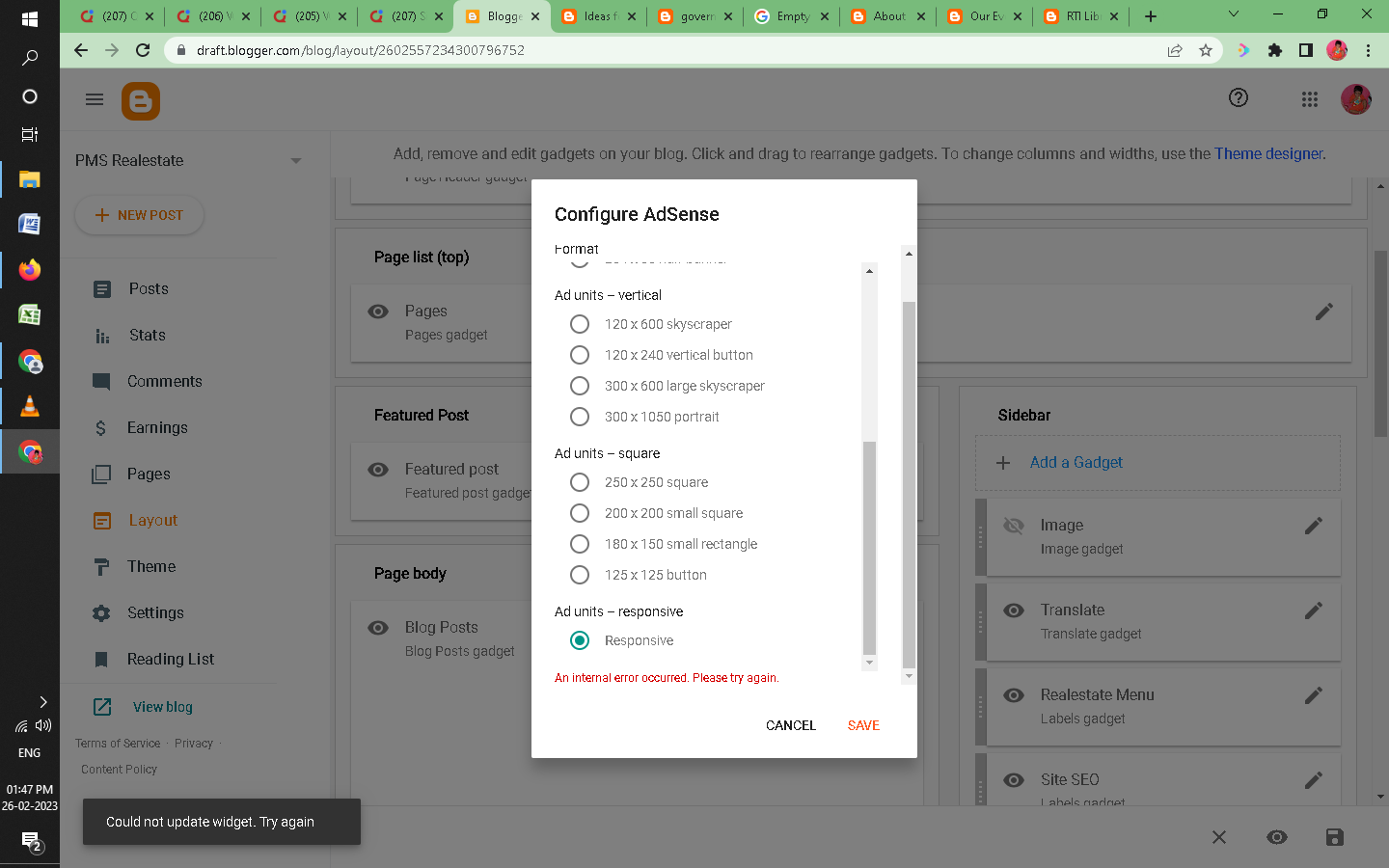Open Chrome tab search chevron

[1233, 14]
